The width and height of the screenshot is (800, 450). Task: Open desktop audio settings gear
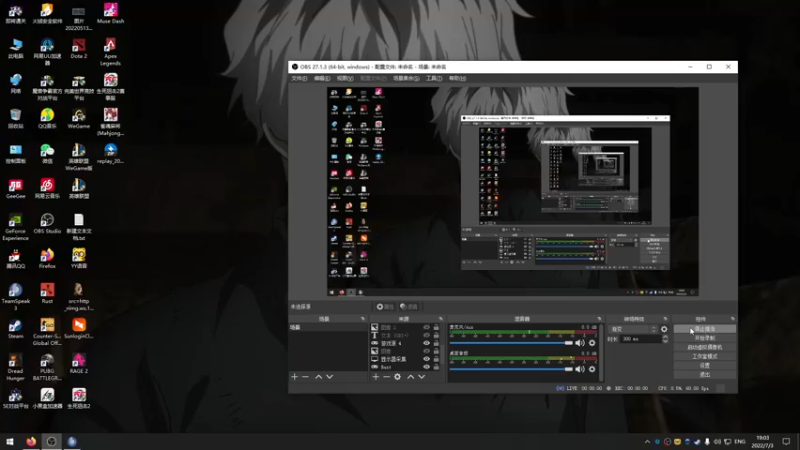tap(592, 369)
